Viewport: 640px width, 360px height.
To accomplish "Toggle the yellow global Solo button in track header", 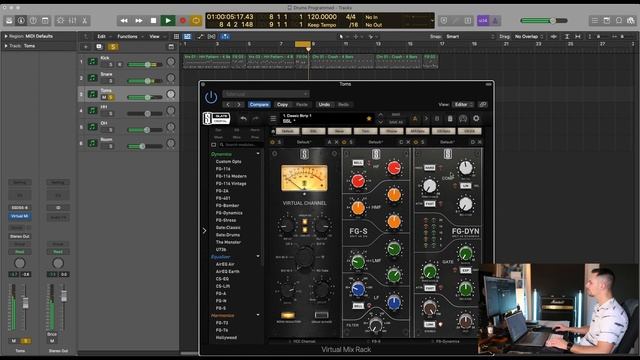I will pyautogui.click(x=113, y=47).
